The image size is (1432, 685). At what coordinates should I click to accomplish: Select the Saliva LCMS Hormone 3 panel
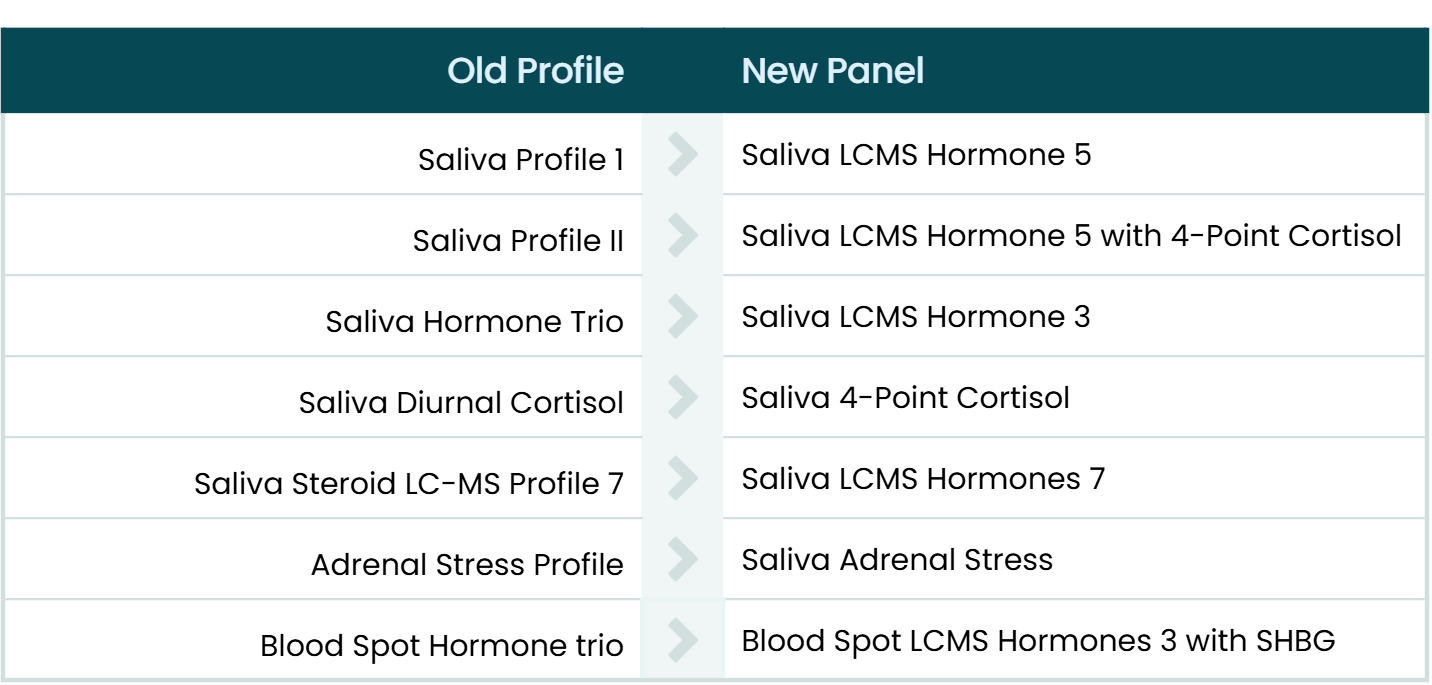pyautogui.click(x=915, y=317)
